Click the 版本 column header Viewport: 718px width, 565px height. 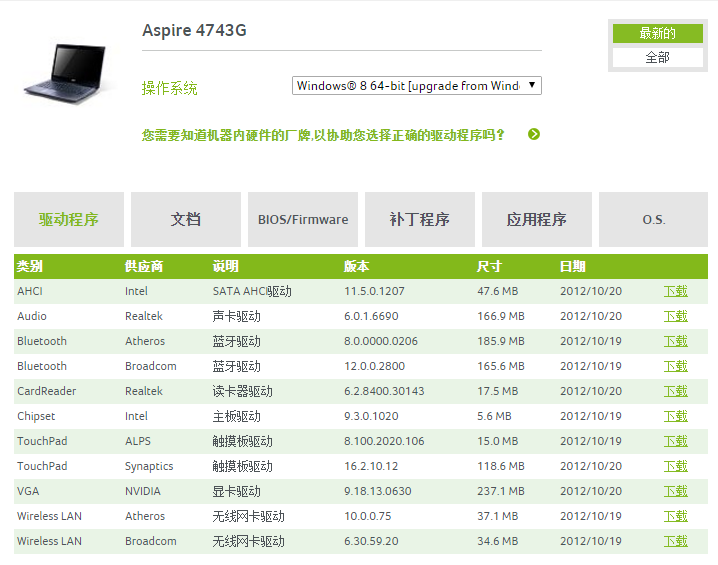pyautogui.click(x=357, y=266)
